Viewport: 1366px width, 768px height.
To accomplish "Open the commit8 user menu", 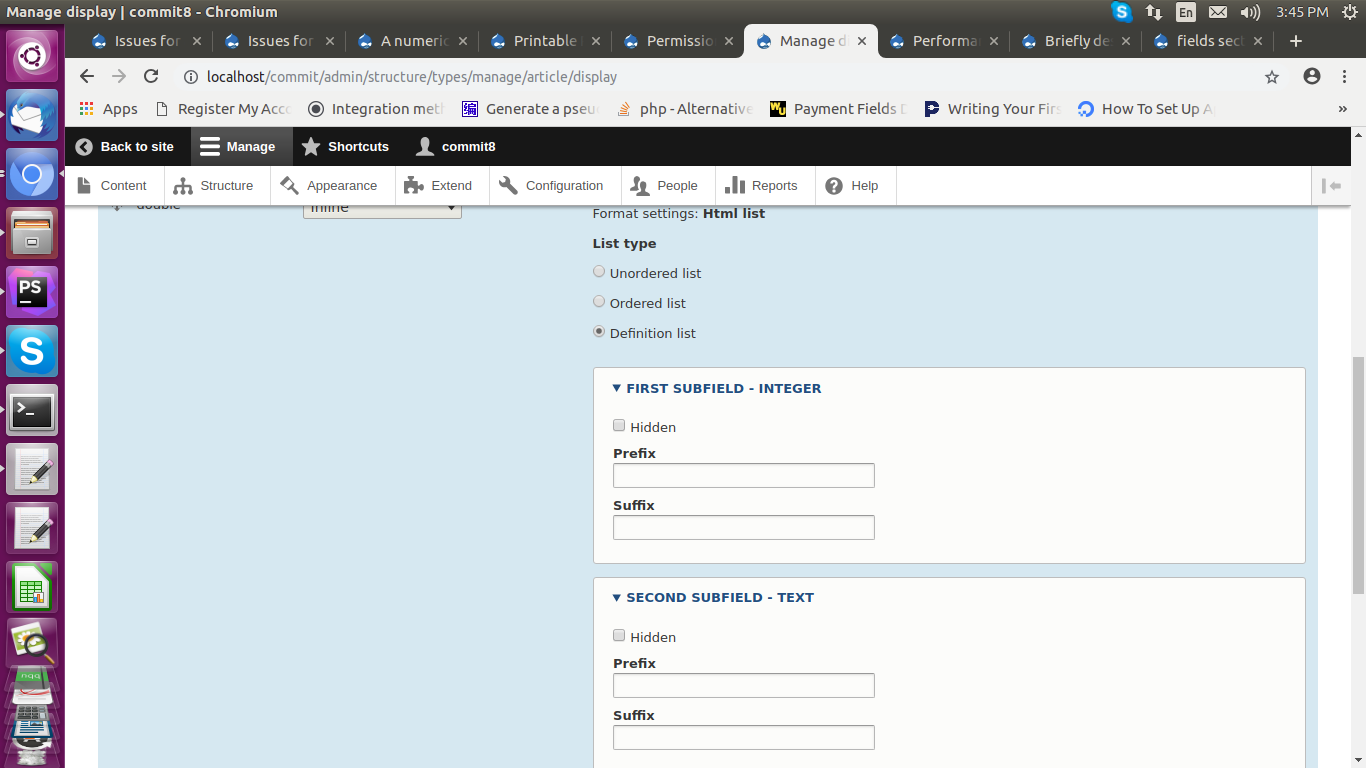I will pyautogui.click(x=456, y=146).
